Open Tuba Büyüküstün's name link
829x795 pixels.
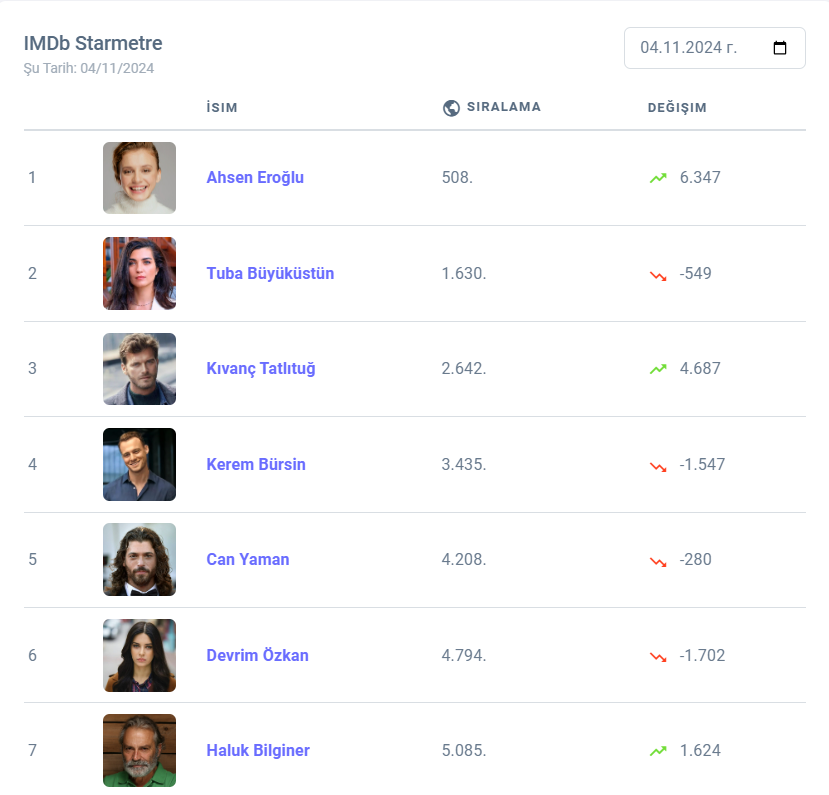click(x=270, y=274)
